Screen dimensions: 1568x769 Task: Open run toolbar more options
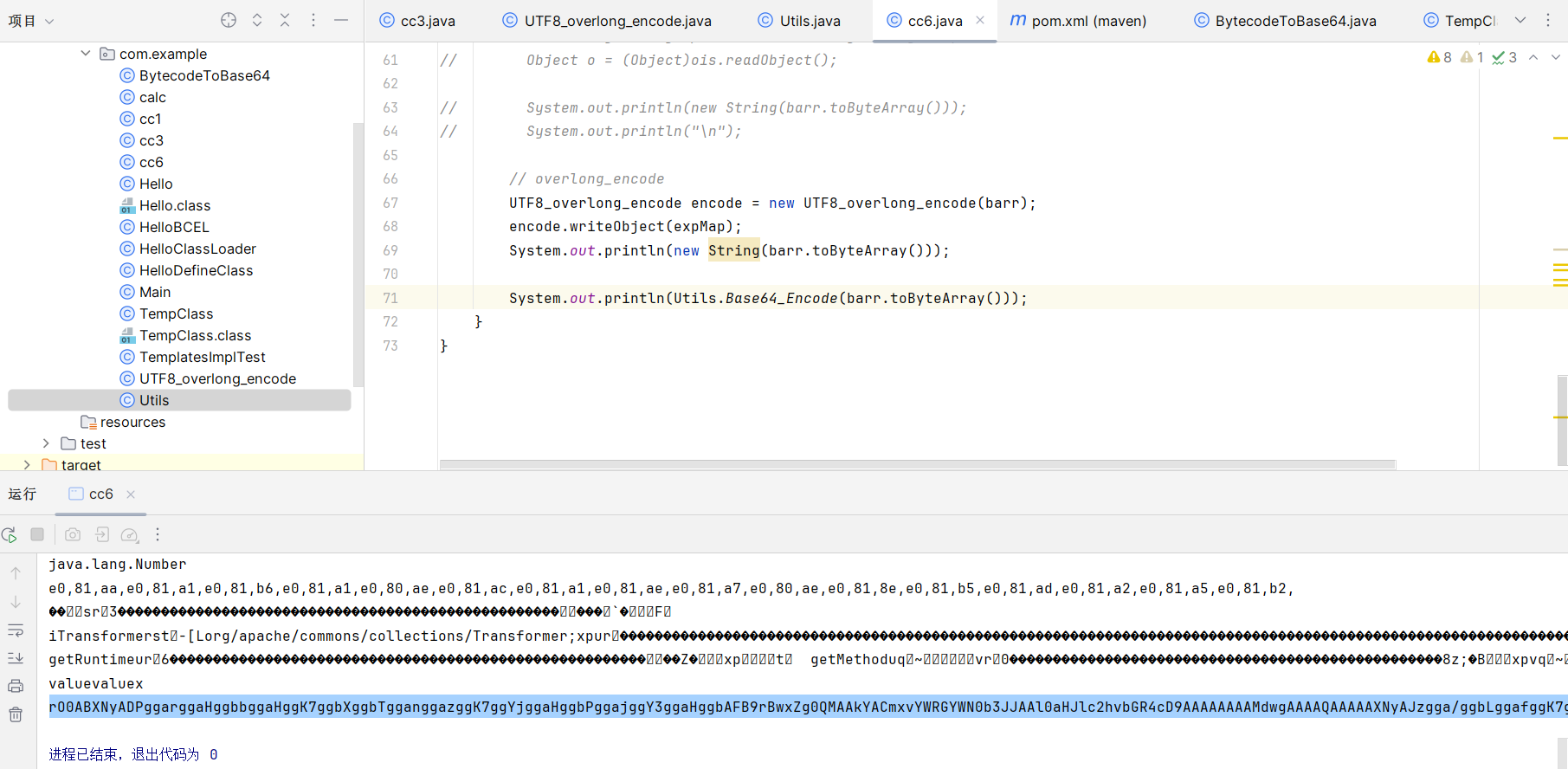(x=158, y=534)
